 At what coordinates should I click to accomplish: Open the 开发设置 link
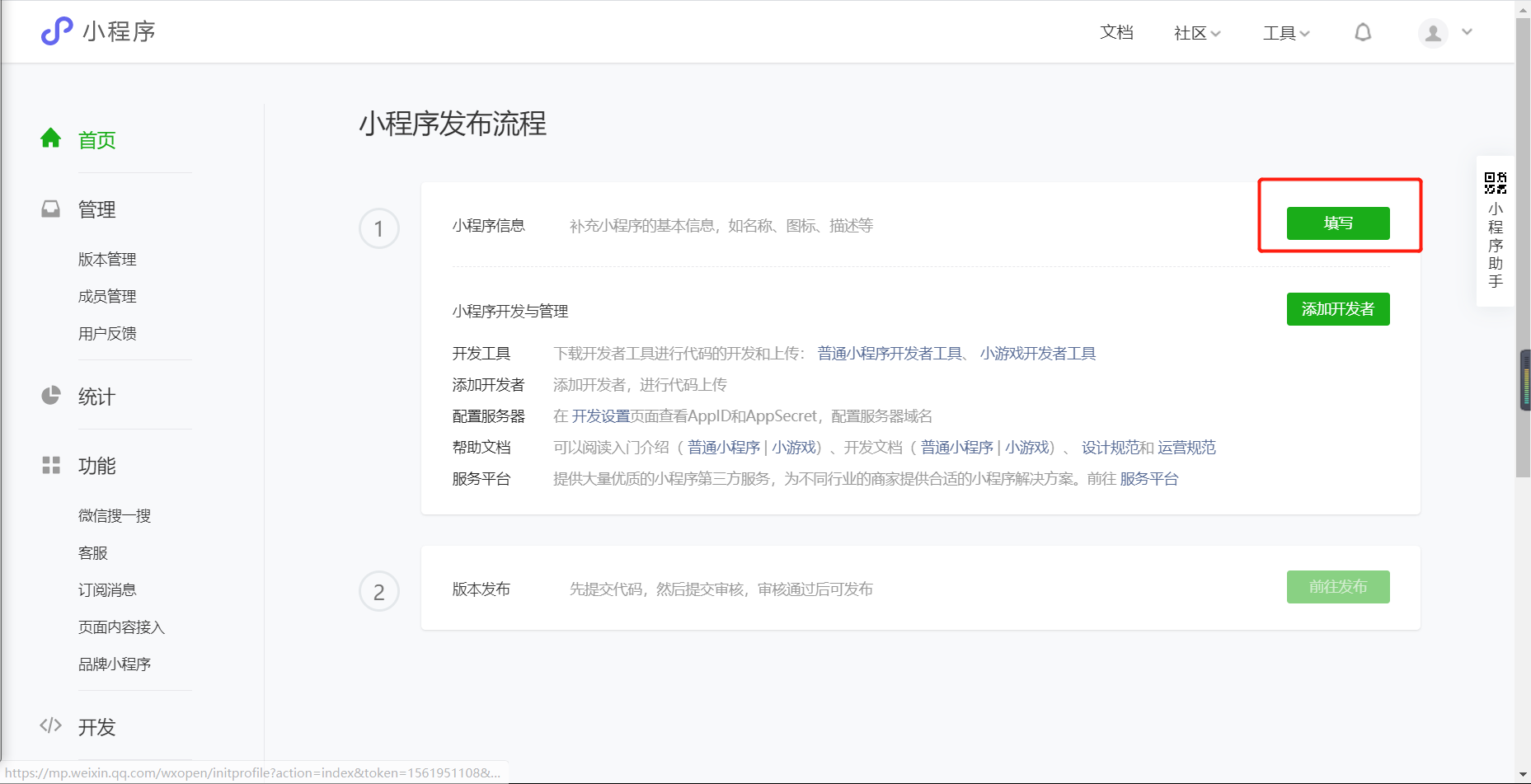tap(601, 416)
